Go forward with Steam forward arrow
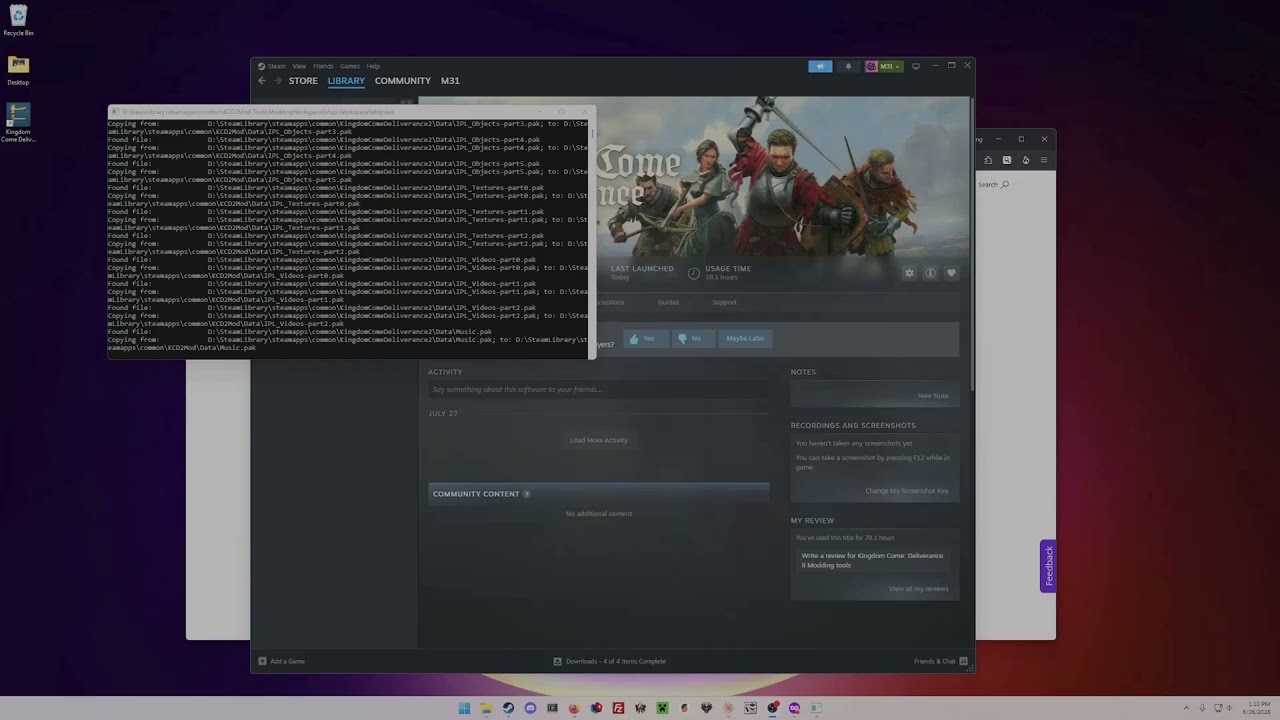1280x720 pixels. [x=277, y=81]
